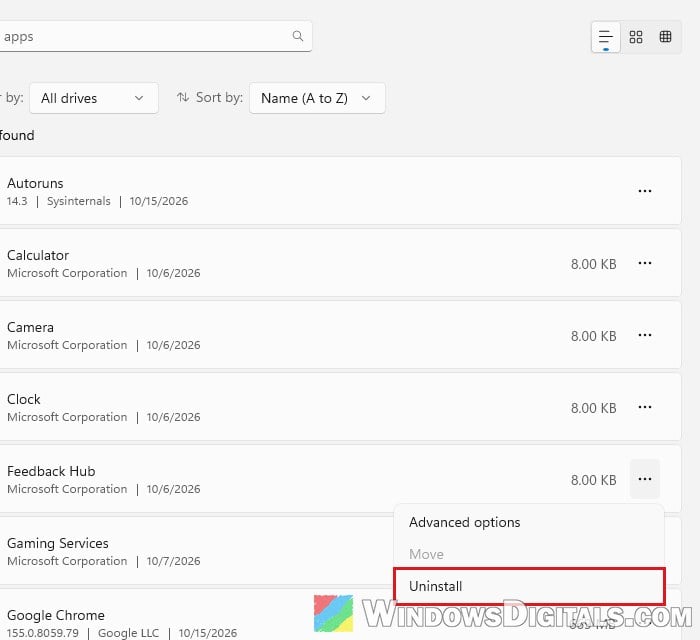Switch to list view layout
Screen dimensions: 700x640
(605, 37)
